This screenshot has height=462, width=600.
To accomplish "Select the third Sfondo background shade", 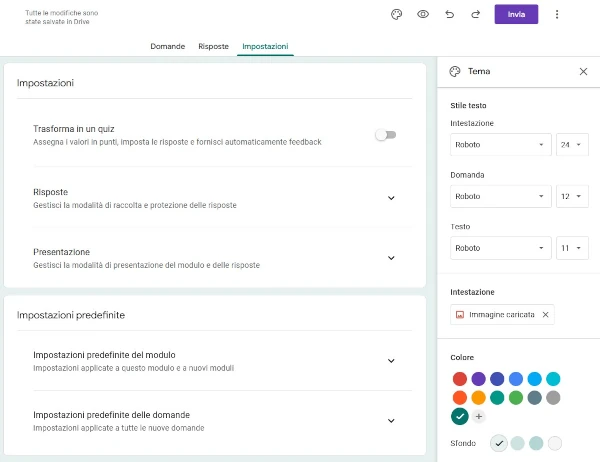I will coord(536,443).
